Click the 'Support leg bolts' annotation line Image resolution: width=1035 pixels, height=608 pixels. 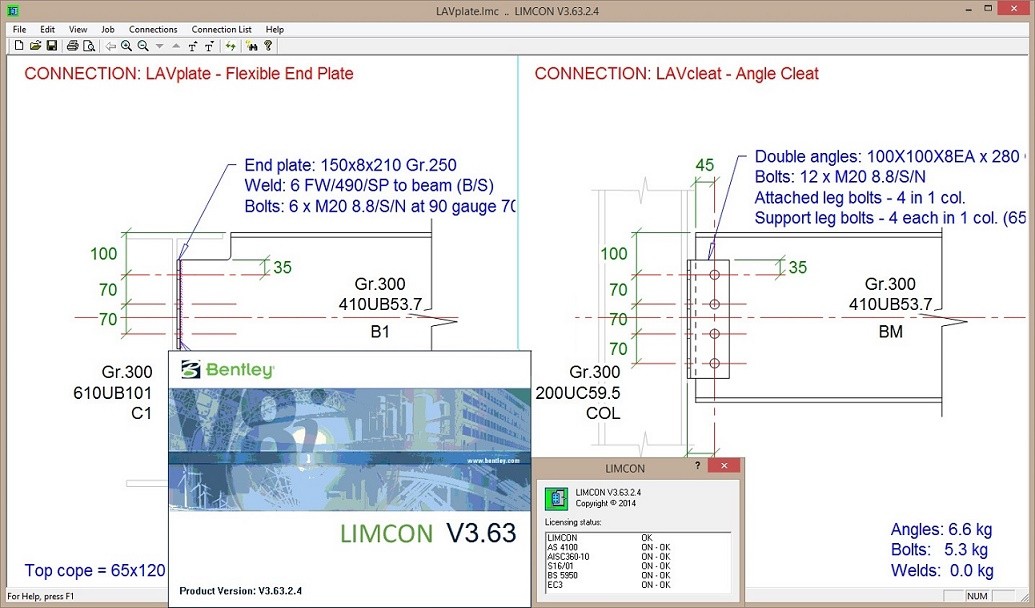pos(890,218)
